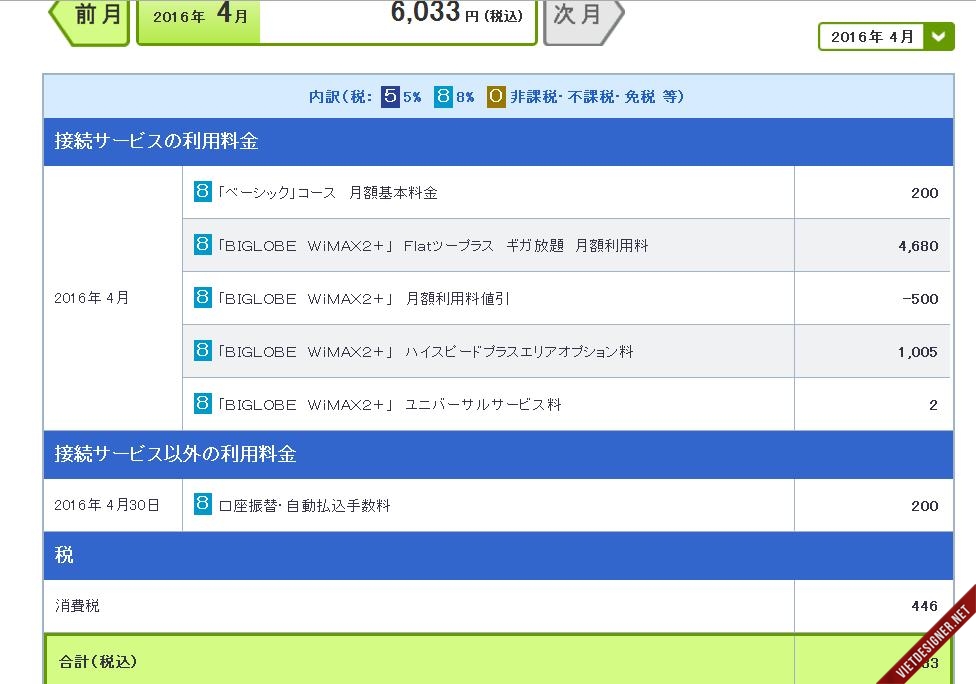Viewport: 976px width, 684px height.
Task: Click the 2016年 4月30日 date cell
Action: (x=113, y=505)
